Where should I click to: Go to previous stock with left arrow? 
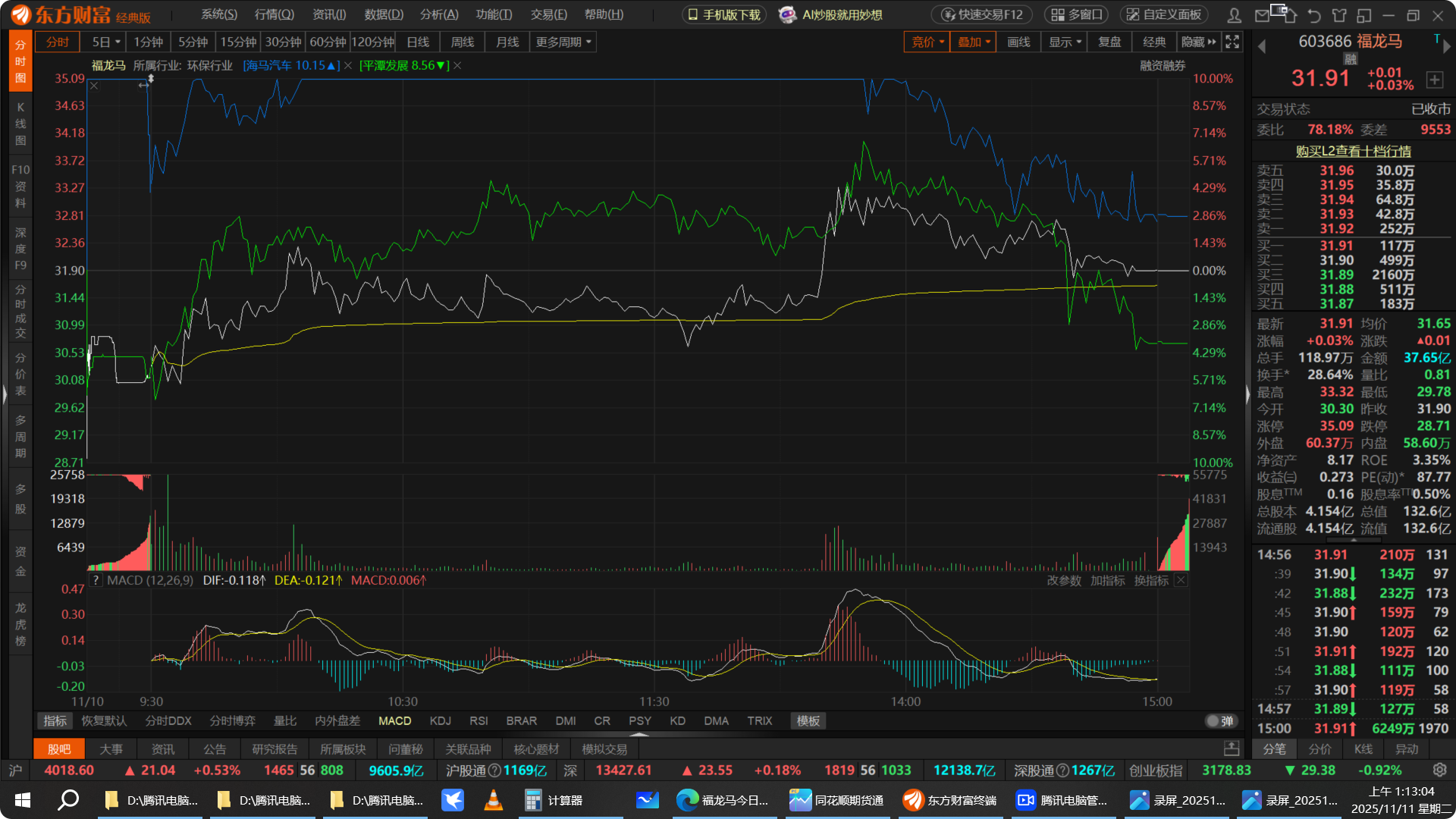pos(1262,46)
